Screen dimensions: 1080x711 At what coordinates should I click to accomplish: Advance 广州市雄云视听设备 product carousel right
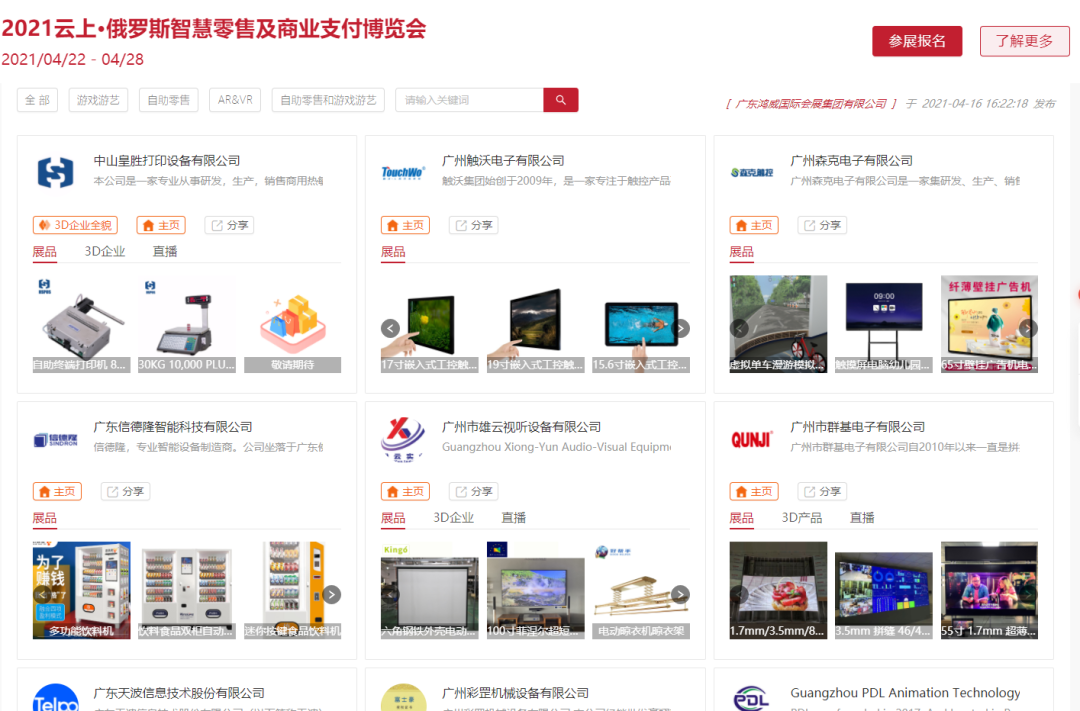tap(680, 594)
